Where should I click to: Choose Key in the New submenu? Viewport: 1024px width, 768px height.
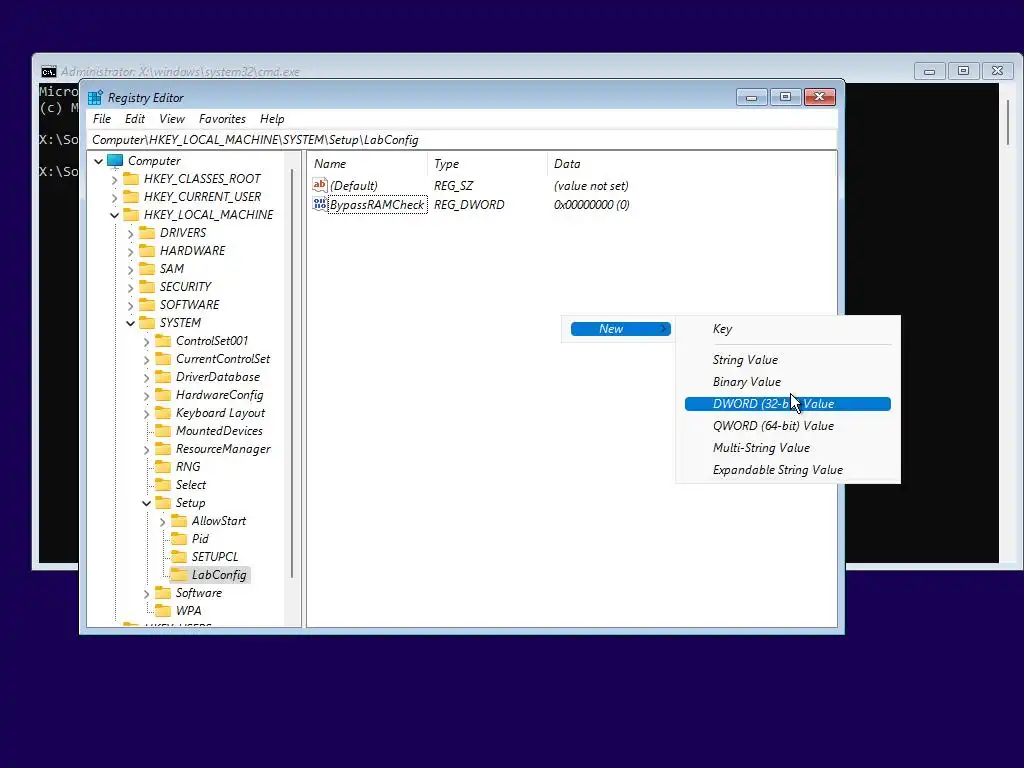pos(788,329)
